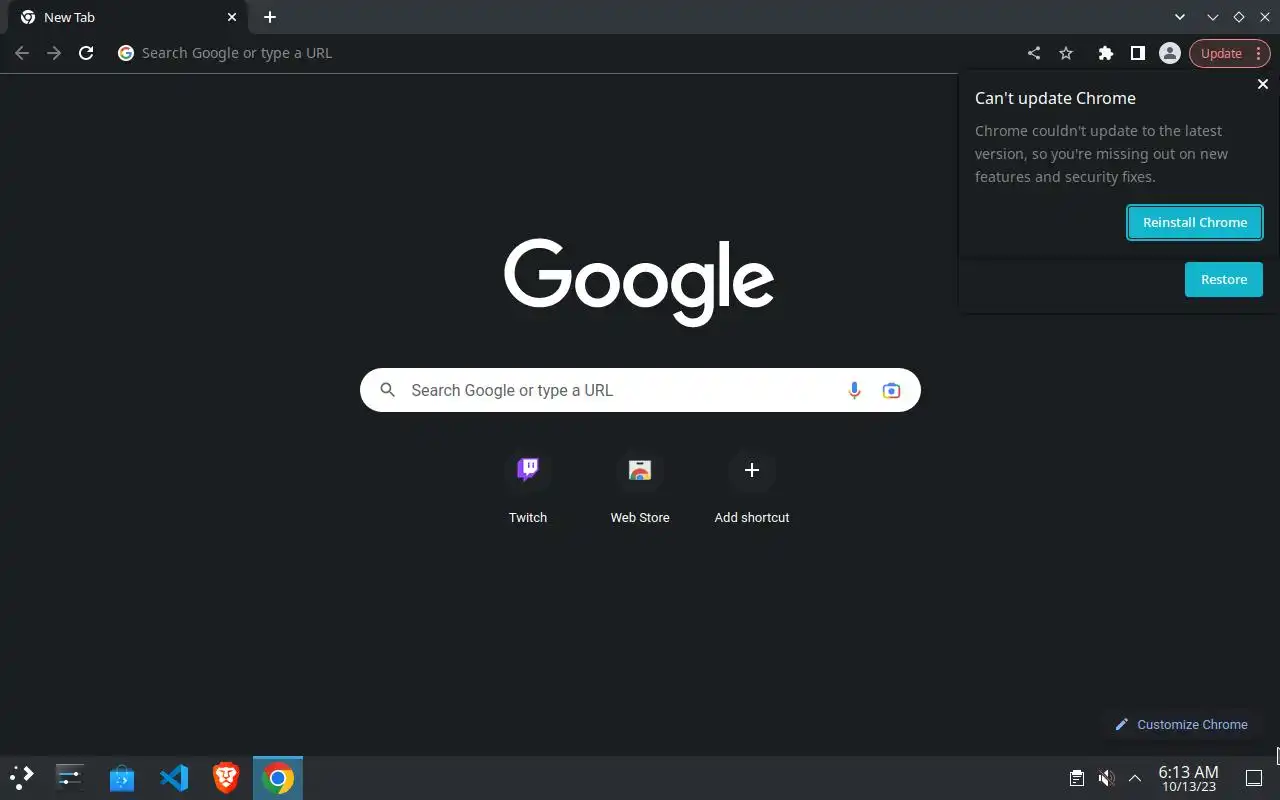Select Chrome icon in taskbar
This screenshot has width=1280, height=800.
278,777
